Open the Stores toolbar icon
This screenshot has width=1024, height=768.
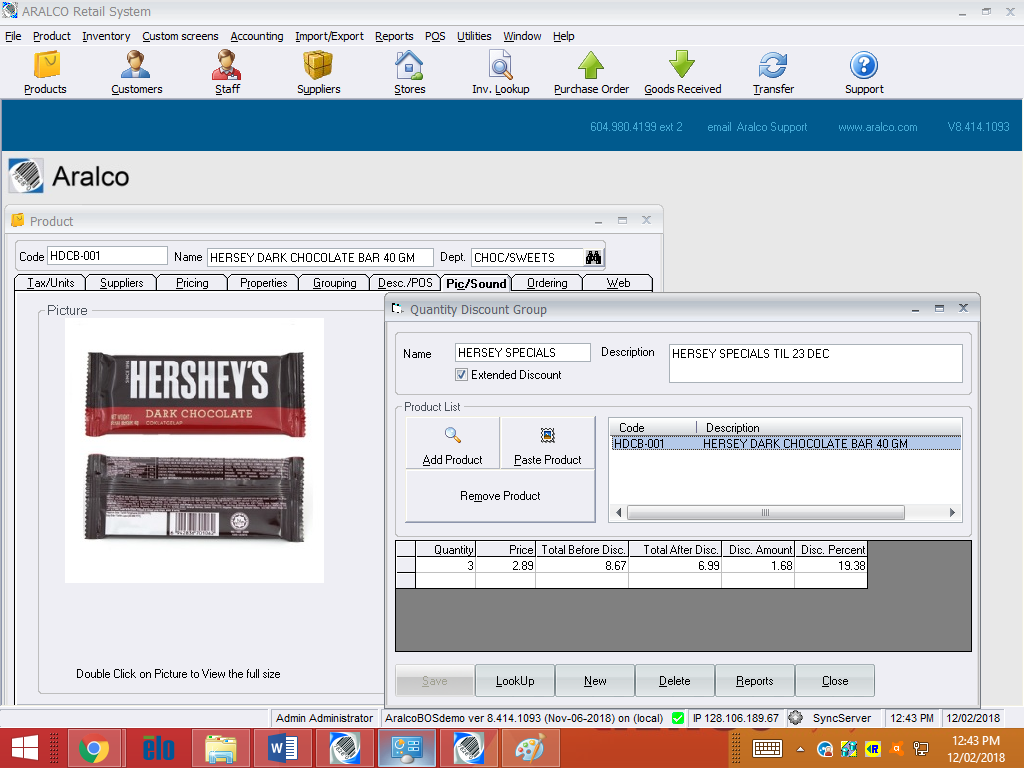409,72
